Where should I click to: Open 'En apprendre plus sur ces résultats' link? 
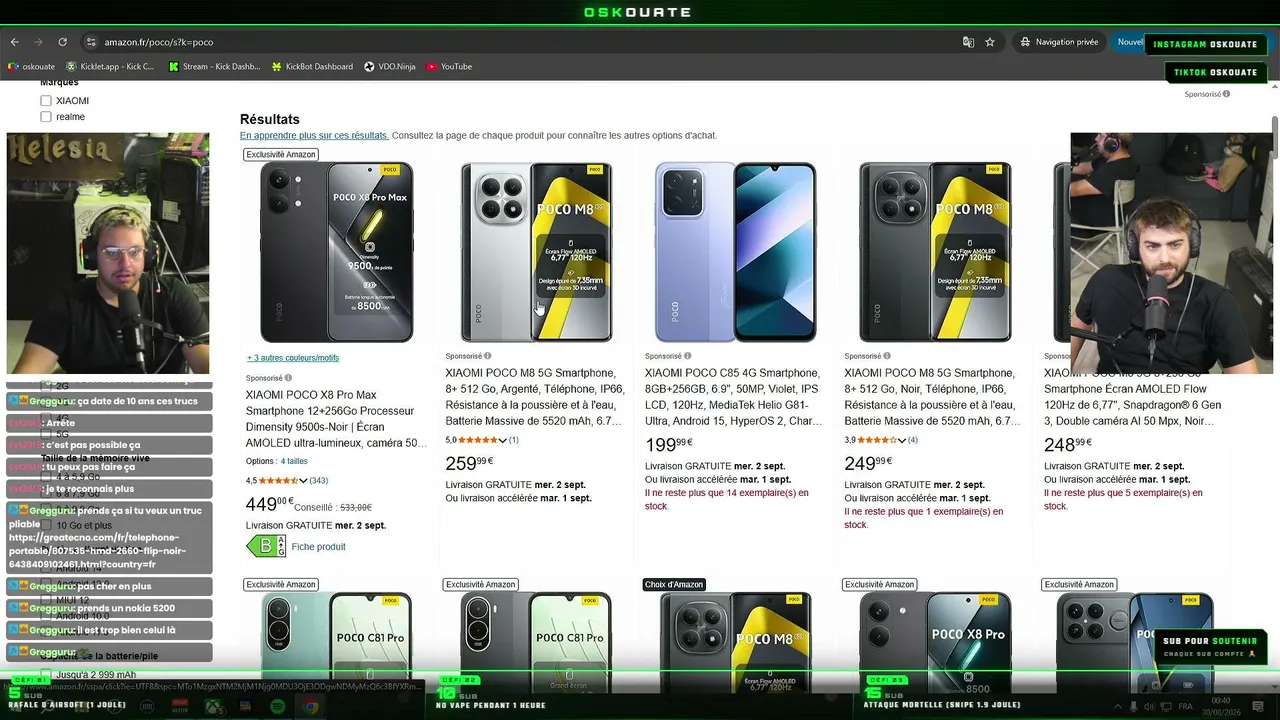point(314,136)
